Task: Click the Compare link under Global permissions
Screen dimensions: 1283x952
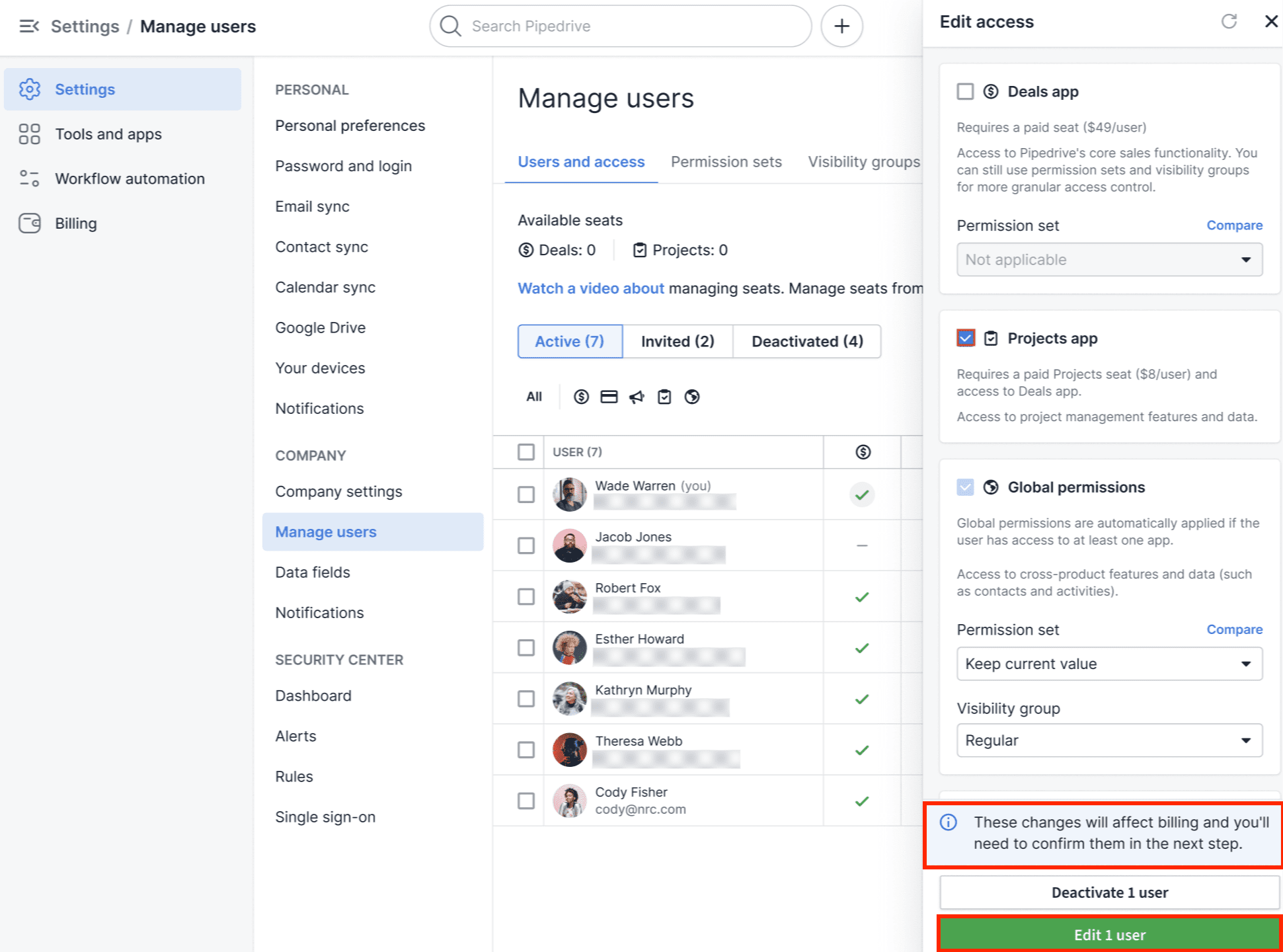Action: 1234,629
